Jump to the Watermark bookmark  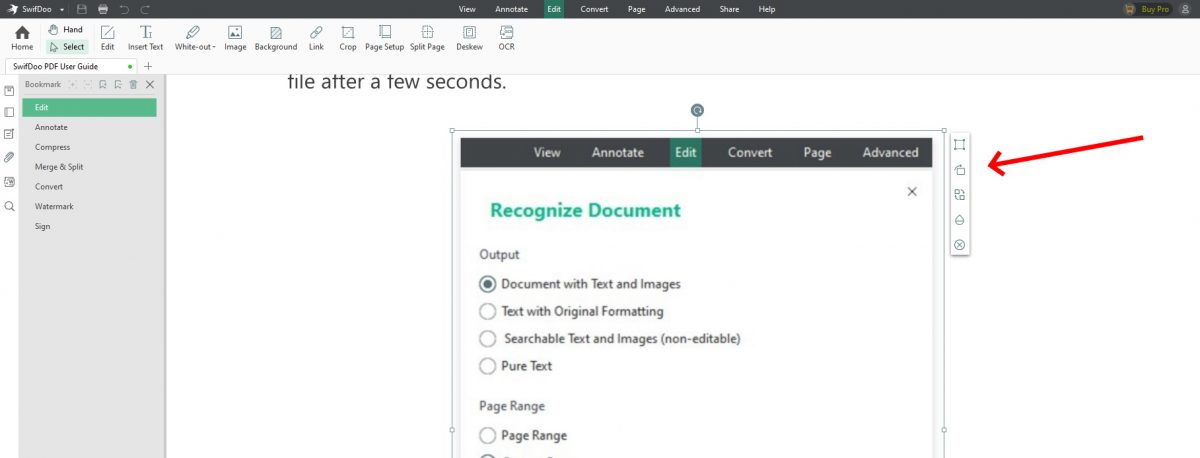(x=54, y=206)
